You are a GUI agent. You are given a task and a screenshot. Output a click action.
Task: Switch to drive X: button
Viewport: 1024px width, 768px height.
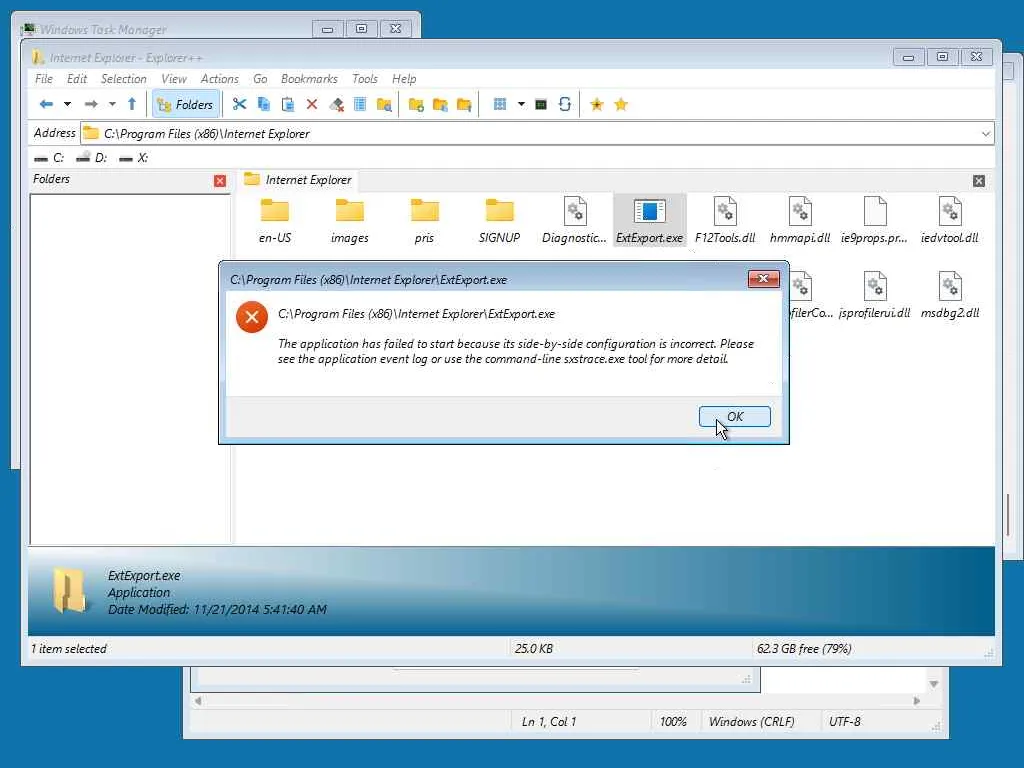coord(134,157)
